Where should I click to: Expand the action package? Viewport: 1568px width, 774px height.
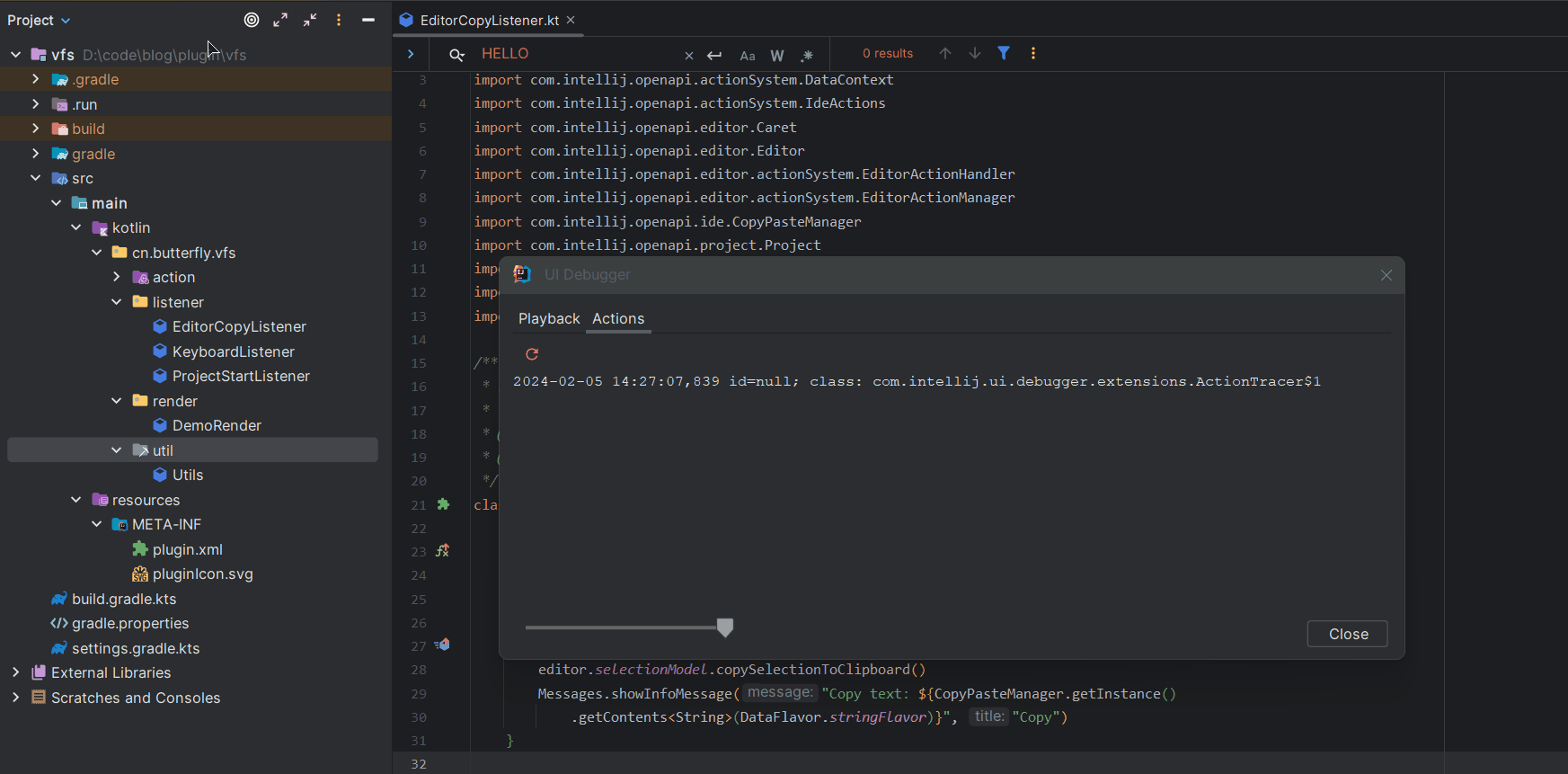117,277
